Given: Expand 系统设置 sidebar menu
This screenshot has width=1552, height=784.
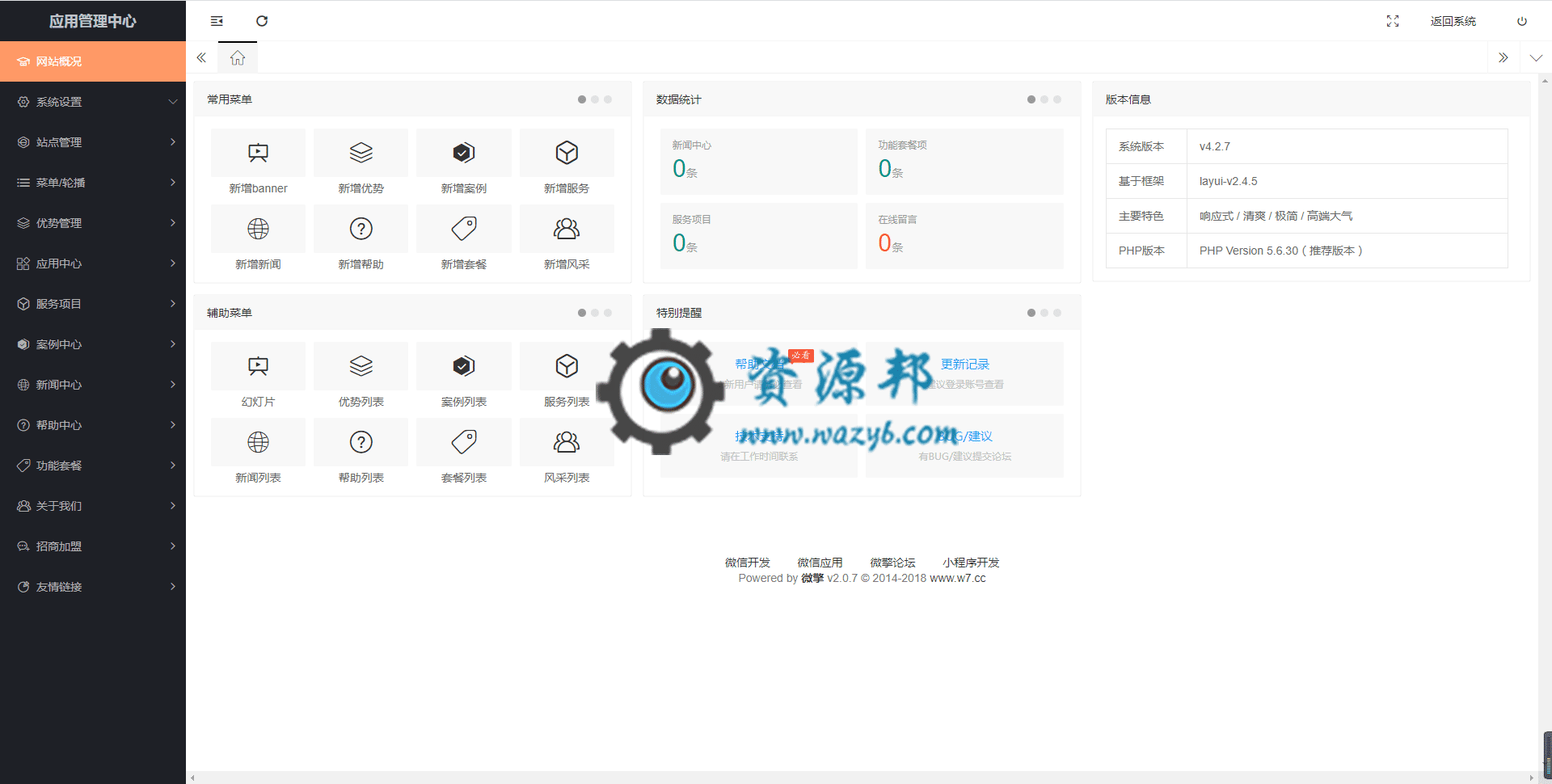Looking at the screenshot, I should [x=93, y=102].
